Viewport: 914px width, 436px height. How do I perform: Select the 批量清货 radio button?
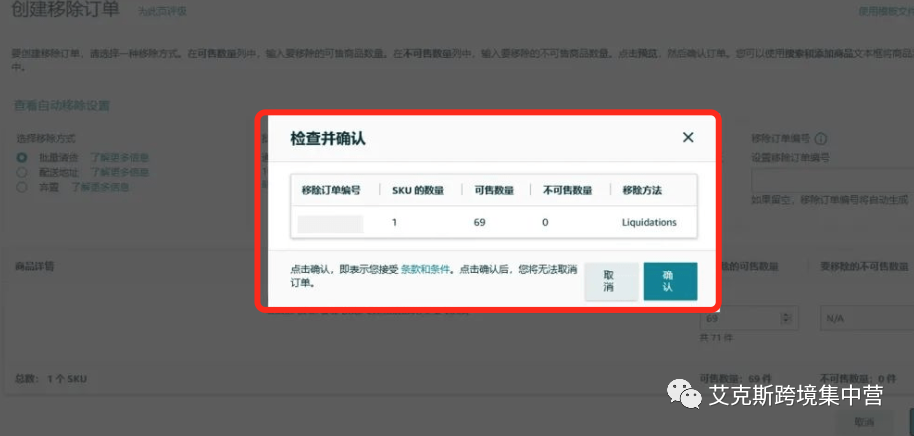22,157
